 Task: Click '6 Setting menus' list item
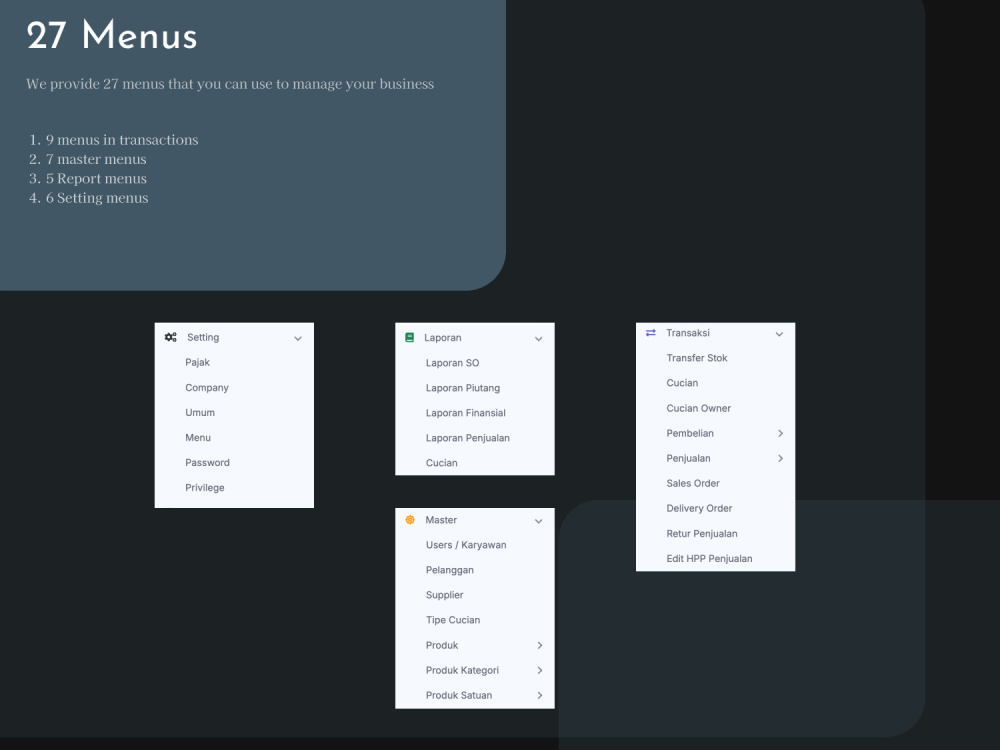[x=97, y=198]
